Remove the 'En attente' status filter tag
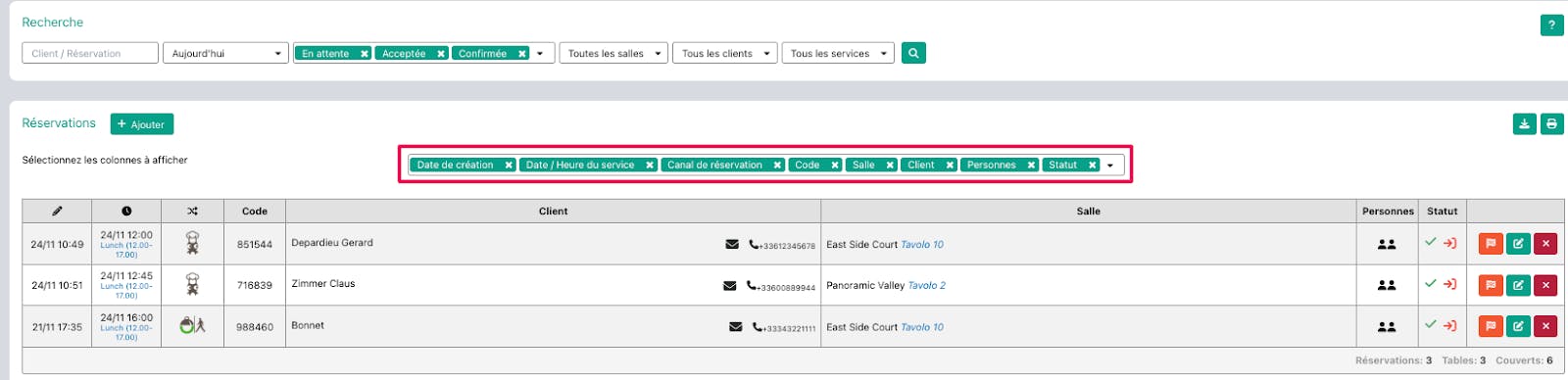The width and height of the screenshot is (1568, 380). tap(365, 54)
